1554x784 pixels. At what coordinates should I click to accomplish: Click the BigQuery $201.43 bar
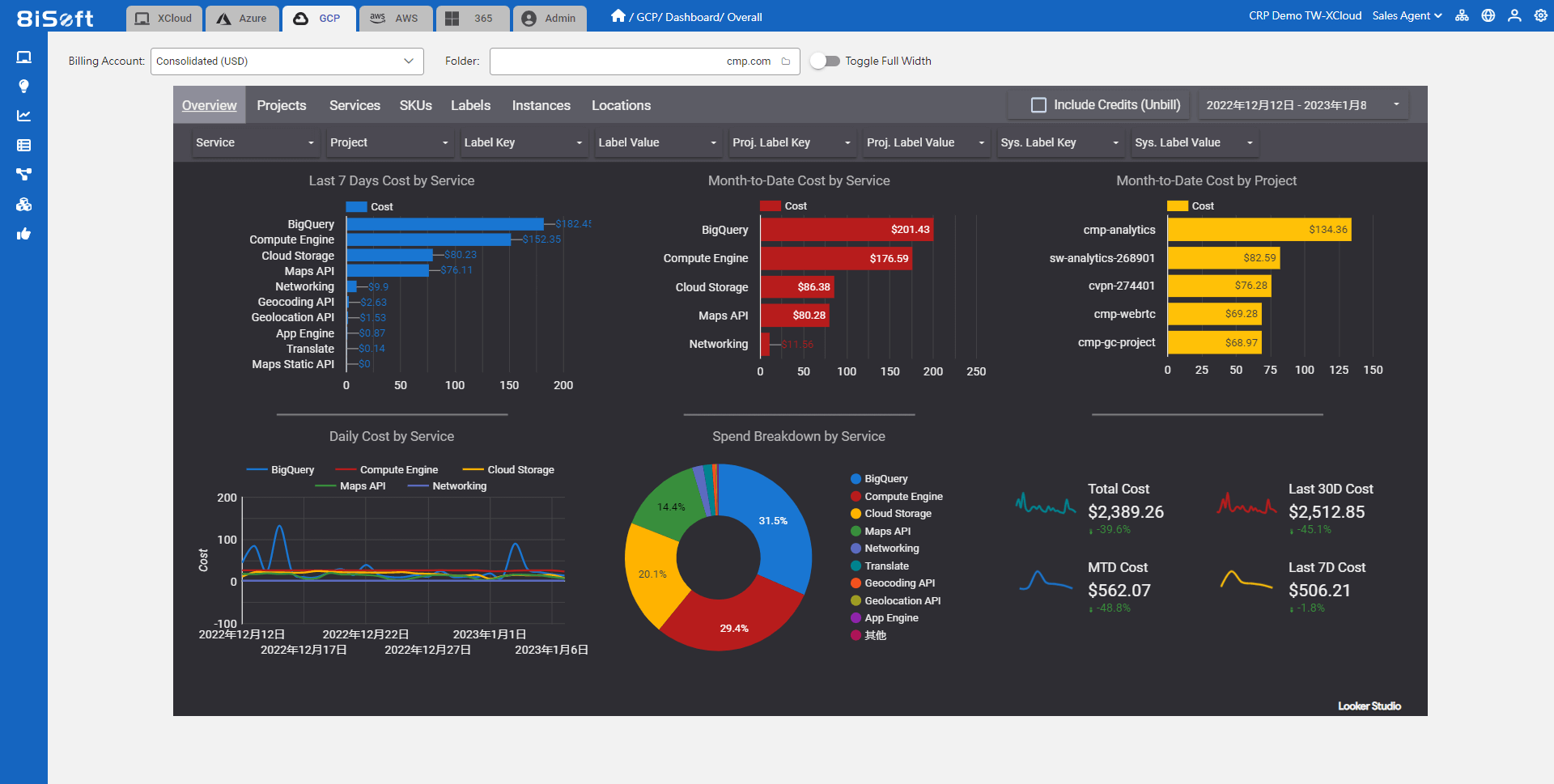coord(847,230)
